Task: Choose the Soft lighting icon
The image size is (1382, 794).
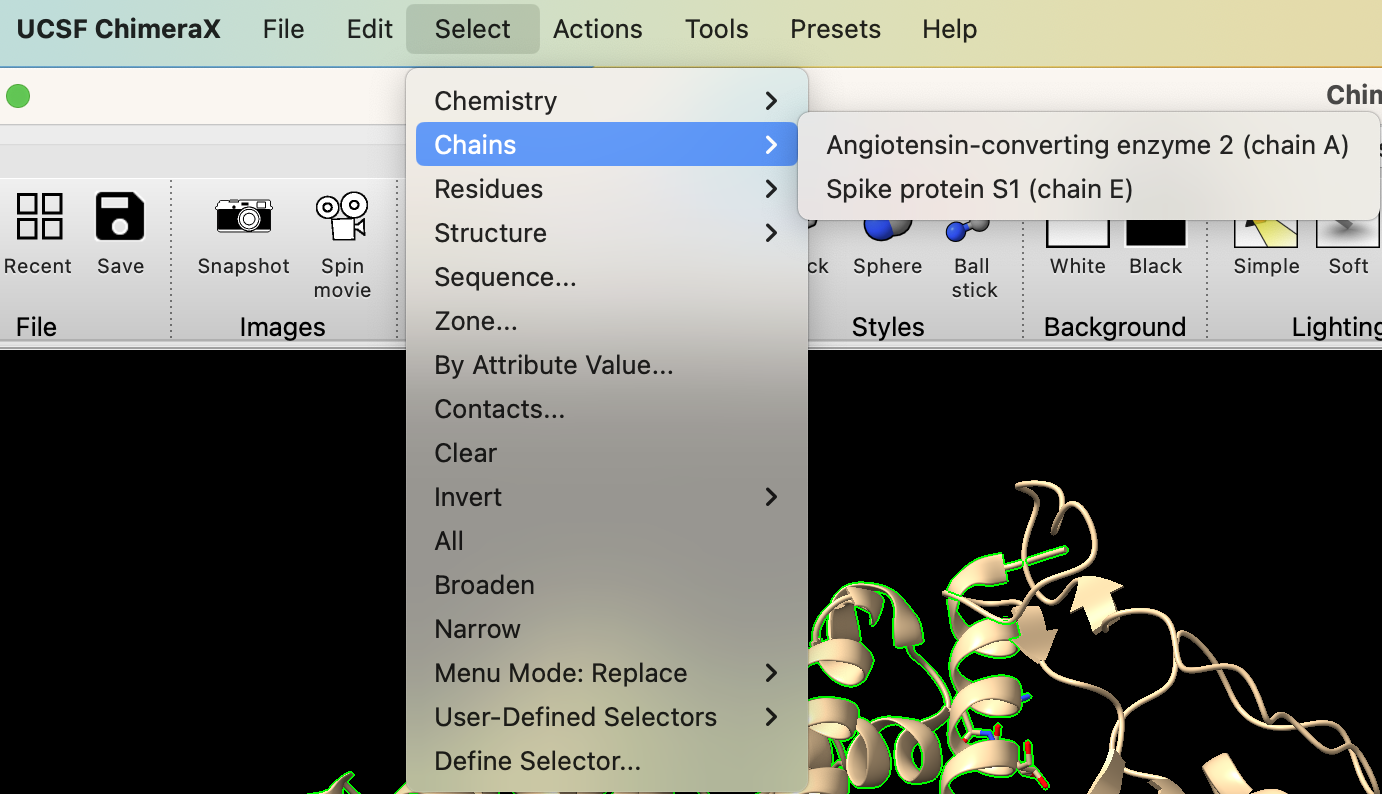Action: tap(1348, 228)
